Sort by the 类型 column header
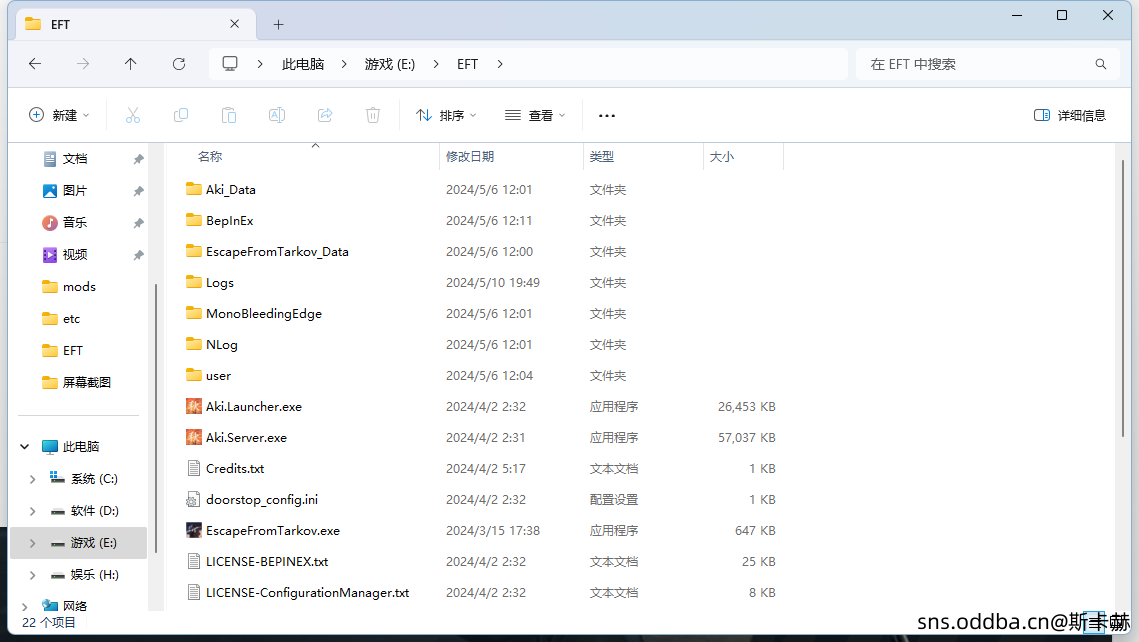Viewport: 1139px width, 642px height. (601, 156)
